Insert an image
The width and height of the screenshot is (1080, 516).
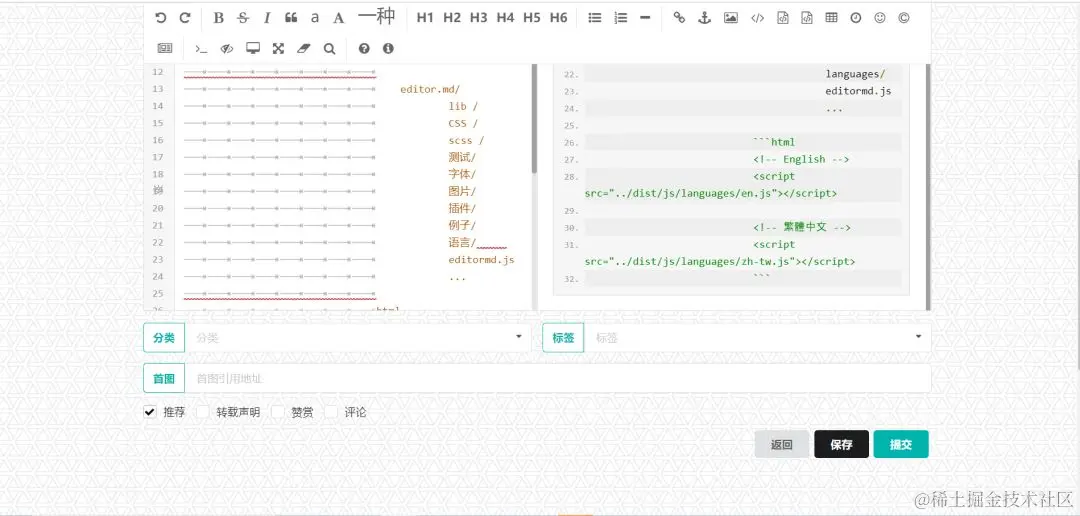point(731,18)
